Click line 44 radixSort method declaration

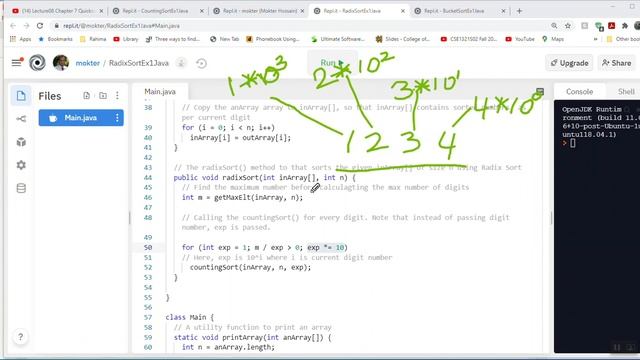[x=264, y=178]
